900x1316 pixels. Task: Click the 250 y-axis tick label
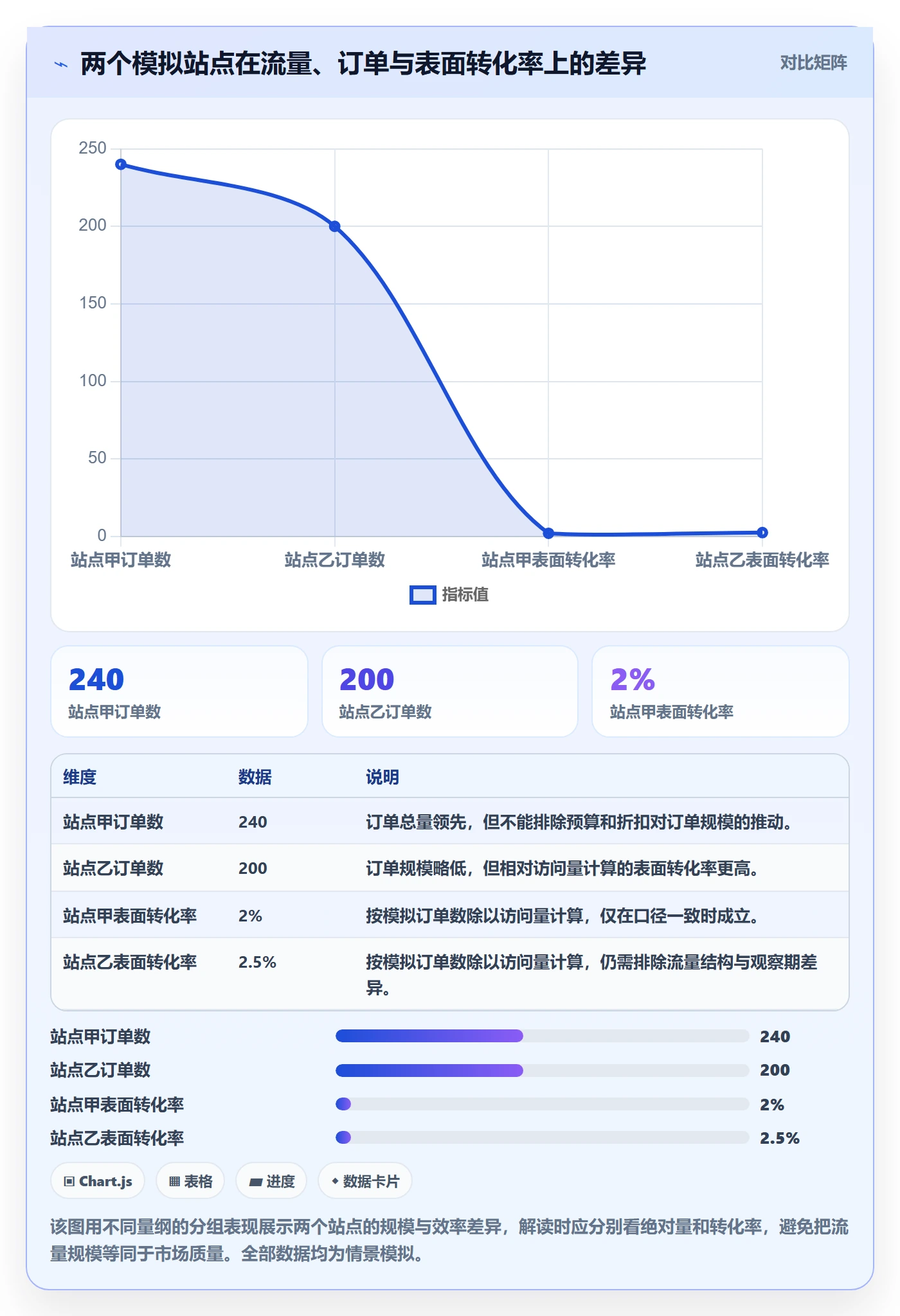click(93, 148)
